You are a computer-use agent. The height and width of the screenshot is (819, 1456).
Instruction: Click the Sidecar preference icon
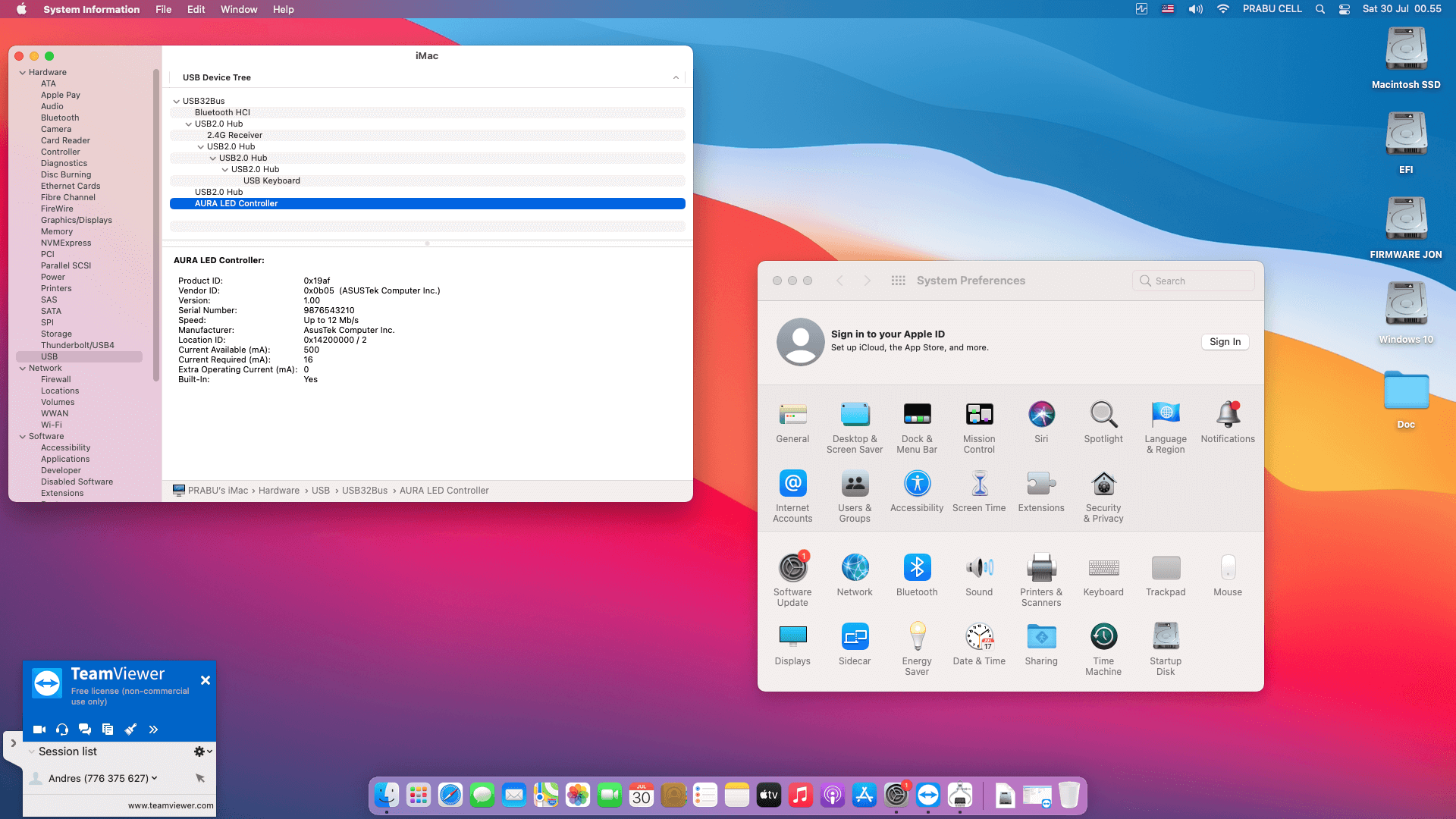[855, 644]
